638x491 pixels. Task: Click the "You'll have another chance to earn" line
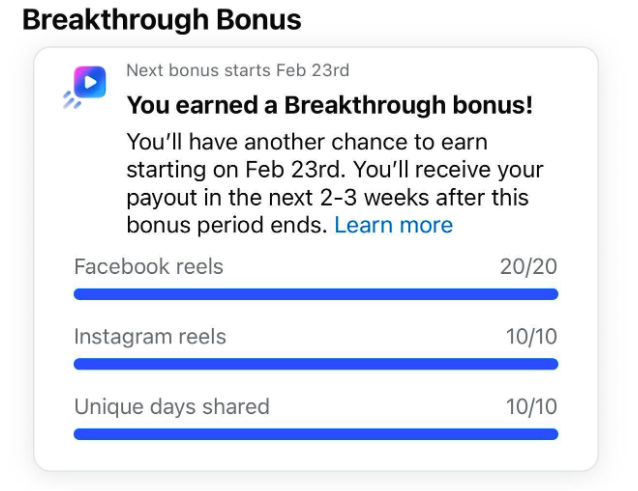307,141
